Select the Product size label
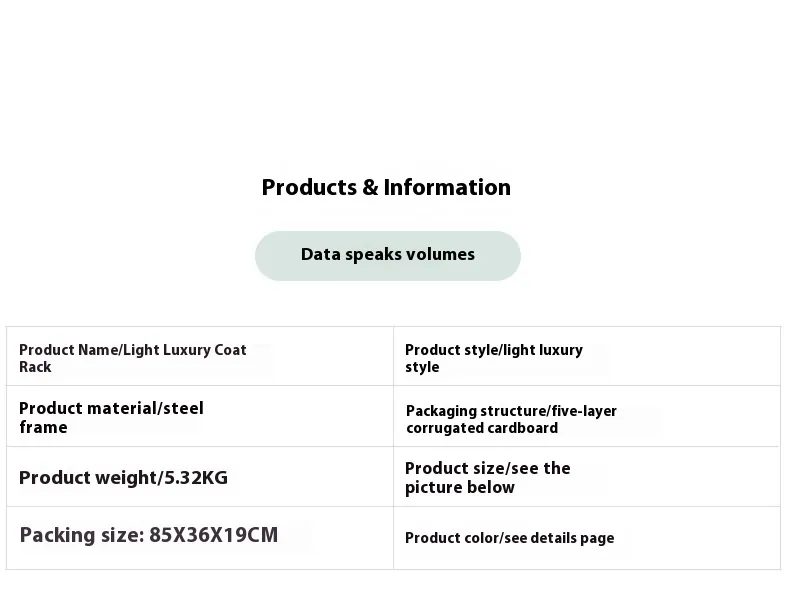Screen dimensions: 790x596 [450, 468]
